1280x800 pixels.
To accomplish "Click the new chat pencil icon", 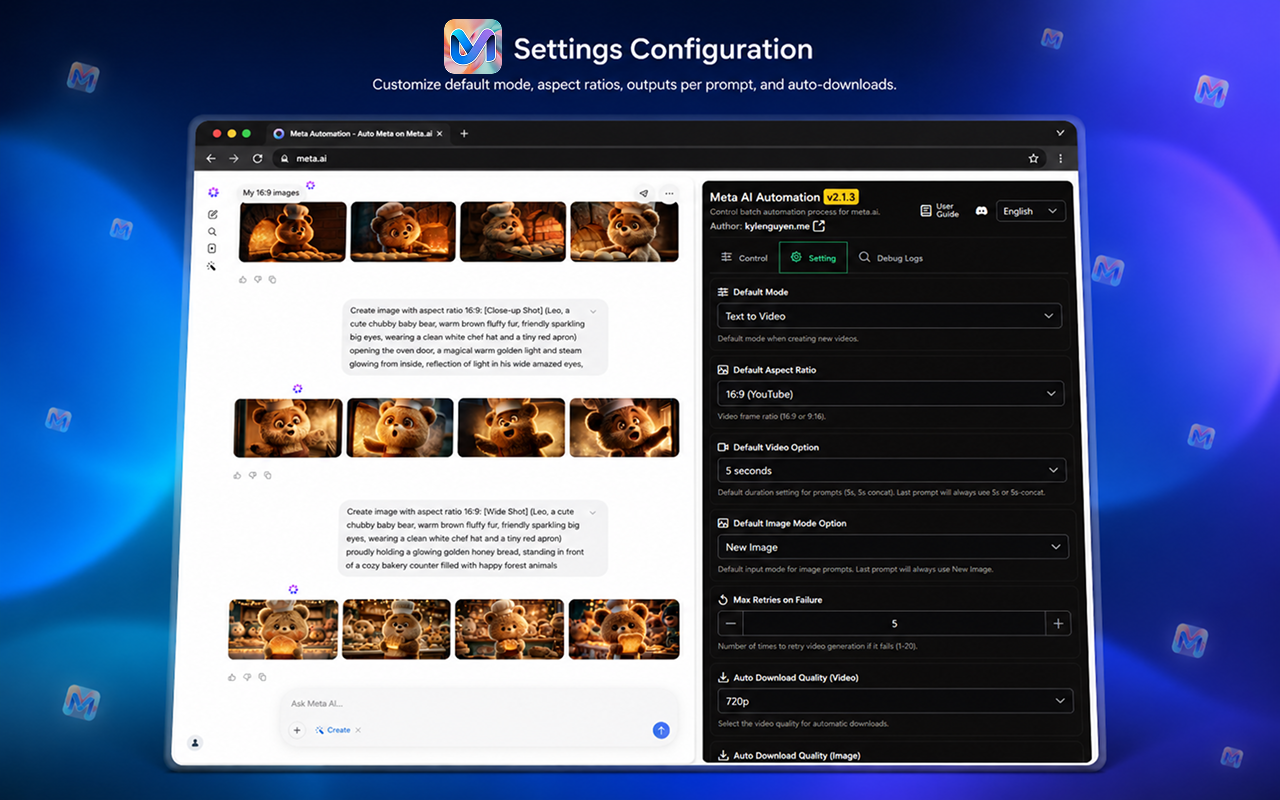I will (212, 214).
